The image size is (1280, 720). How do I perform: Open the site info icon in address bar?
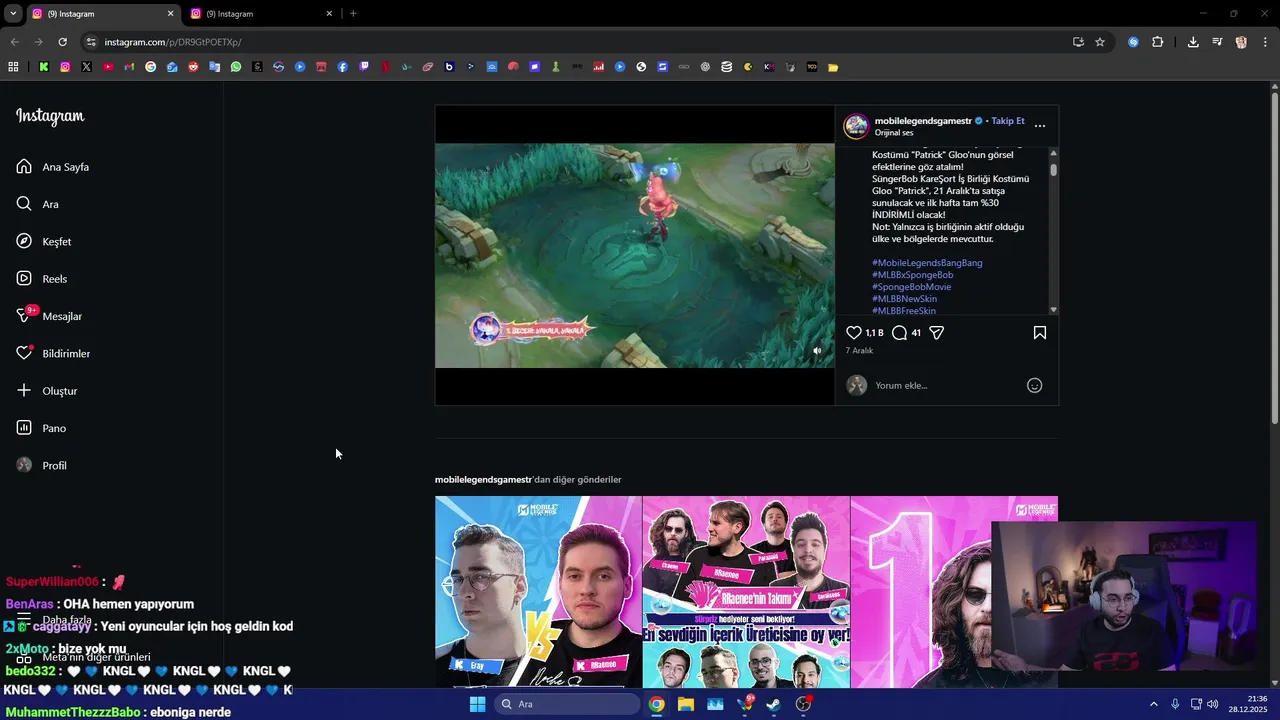point(91,42)
